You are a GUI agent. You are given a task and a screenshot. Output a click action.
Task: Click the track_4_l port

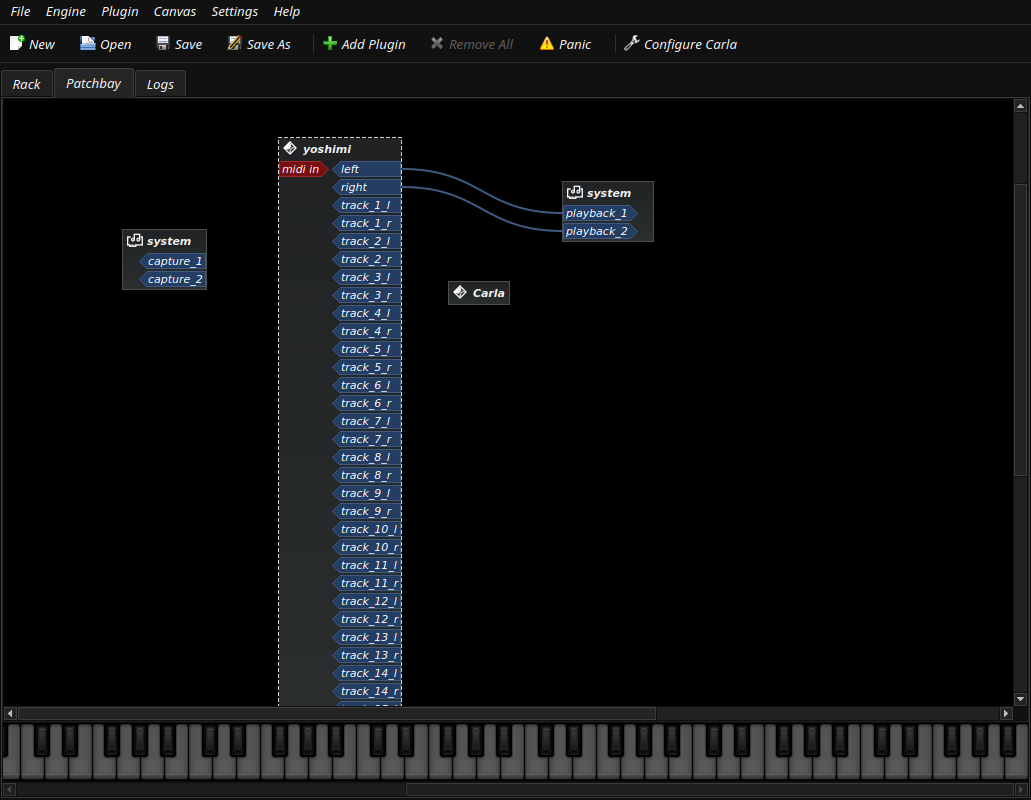pos(367,314)
